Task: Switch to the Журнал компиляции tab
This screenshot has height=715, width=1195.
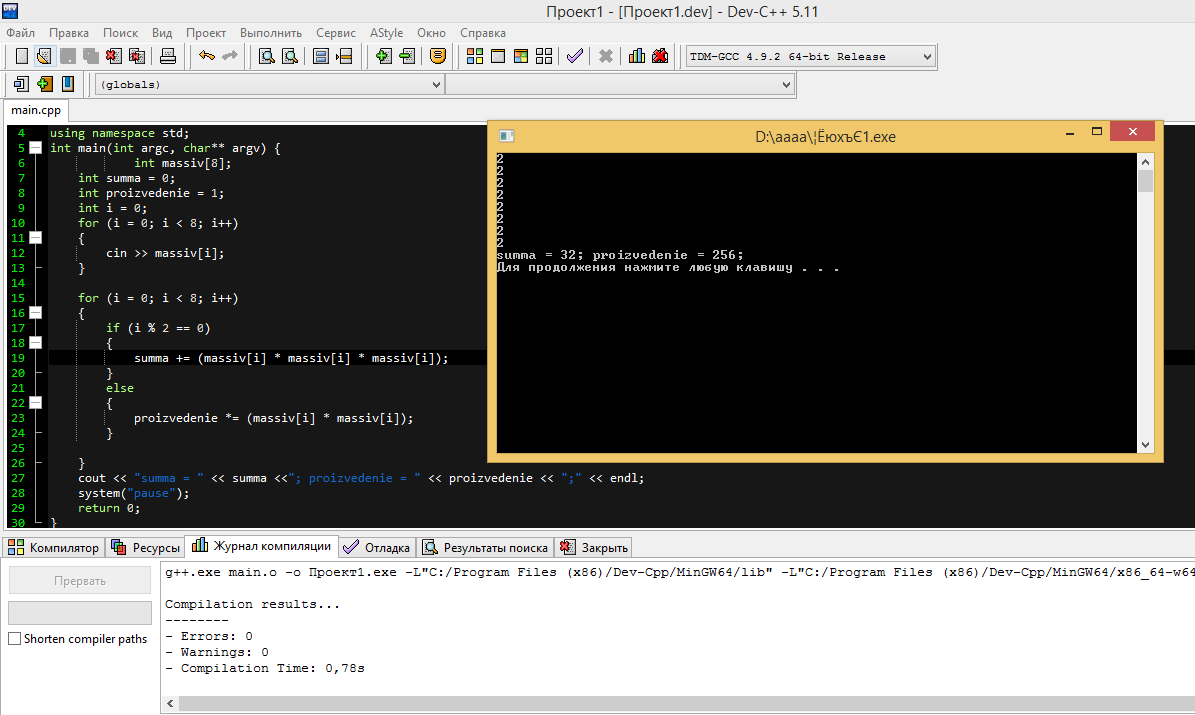Action: (x=261, y=546)
